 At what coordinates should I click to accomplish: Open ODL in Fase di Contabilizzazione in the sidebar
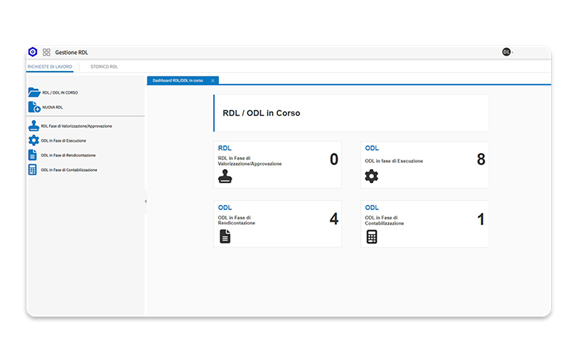(69, 170)
